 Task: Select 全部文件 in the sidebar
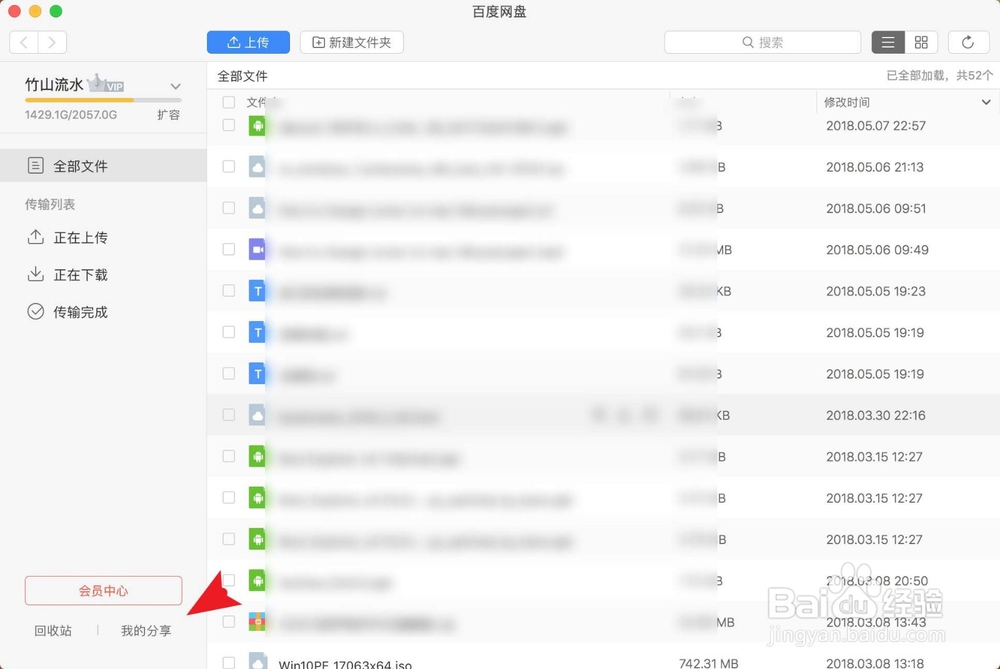(x=103, y=166)
